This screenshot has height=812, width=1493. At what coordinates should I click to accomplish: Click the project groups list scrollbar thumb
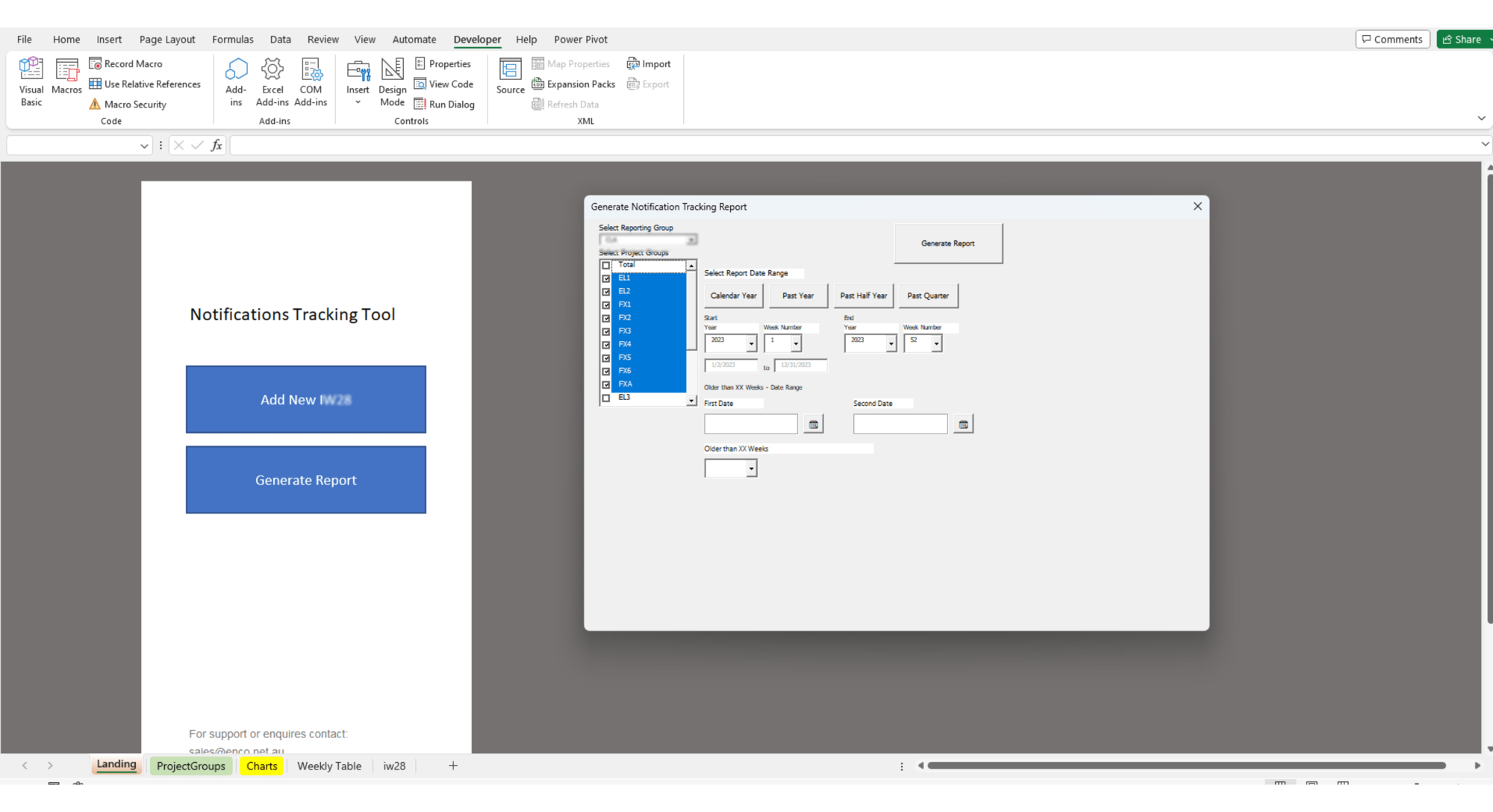pyautogui.click(x=691, y=310)
